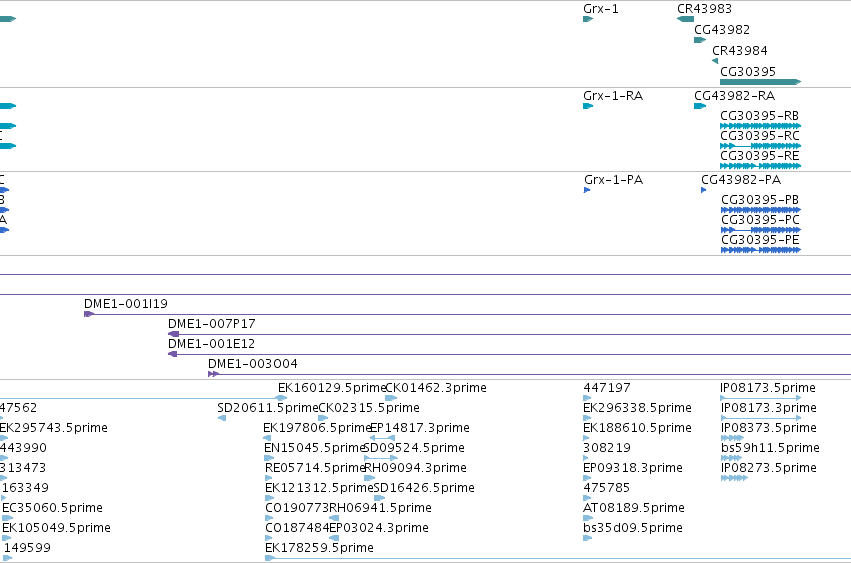The image size is (851, 563).
Task: Select EST EK178259.5prime
Action: (x=558, y=558)
